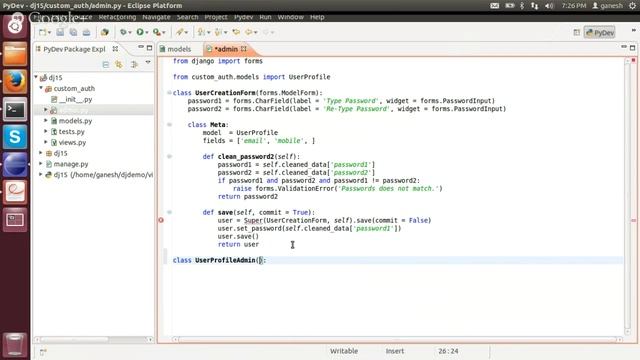Jump to Last Edit Location icon
Screen dimensions: 640x360
coord(236,32)
